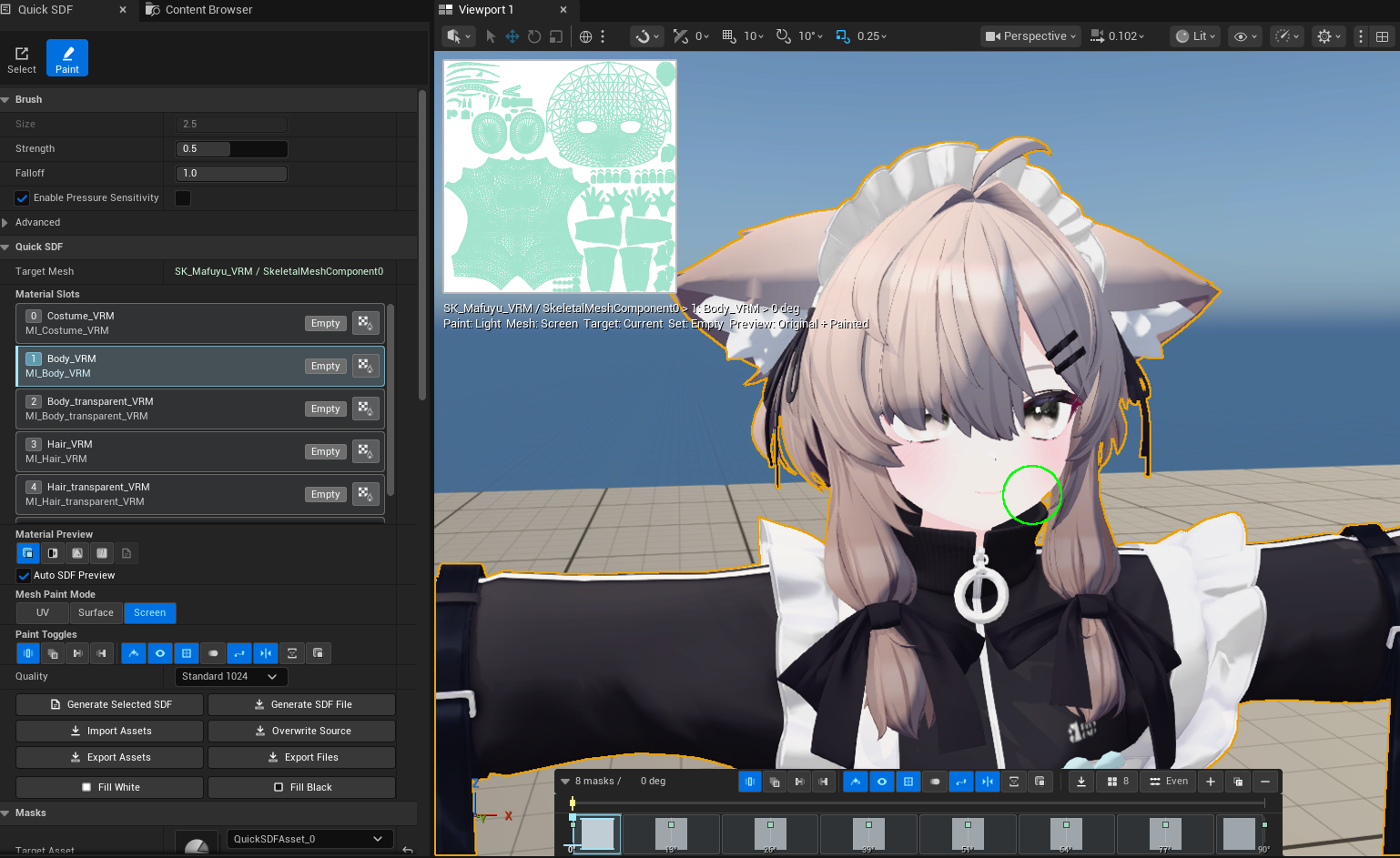Viewport: 1400px width, 858px height.
Task: Select the Body_transparent_VRM material slot
Action: (x=200, y=409)
